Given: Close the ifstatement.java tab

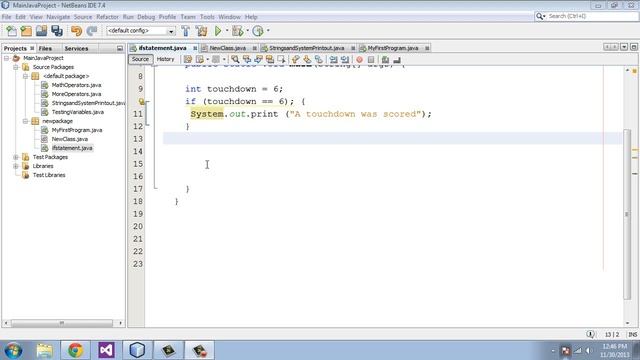Looking at the screenshot, I should pyautogui.click(x=195, y=48).
